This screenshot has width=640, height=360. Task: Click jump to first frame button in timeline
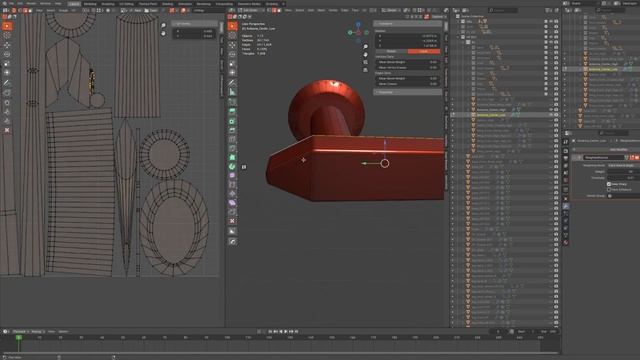270,332
